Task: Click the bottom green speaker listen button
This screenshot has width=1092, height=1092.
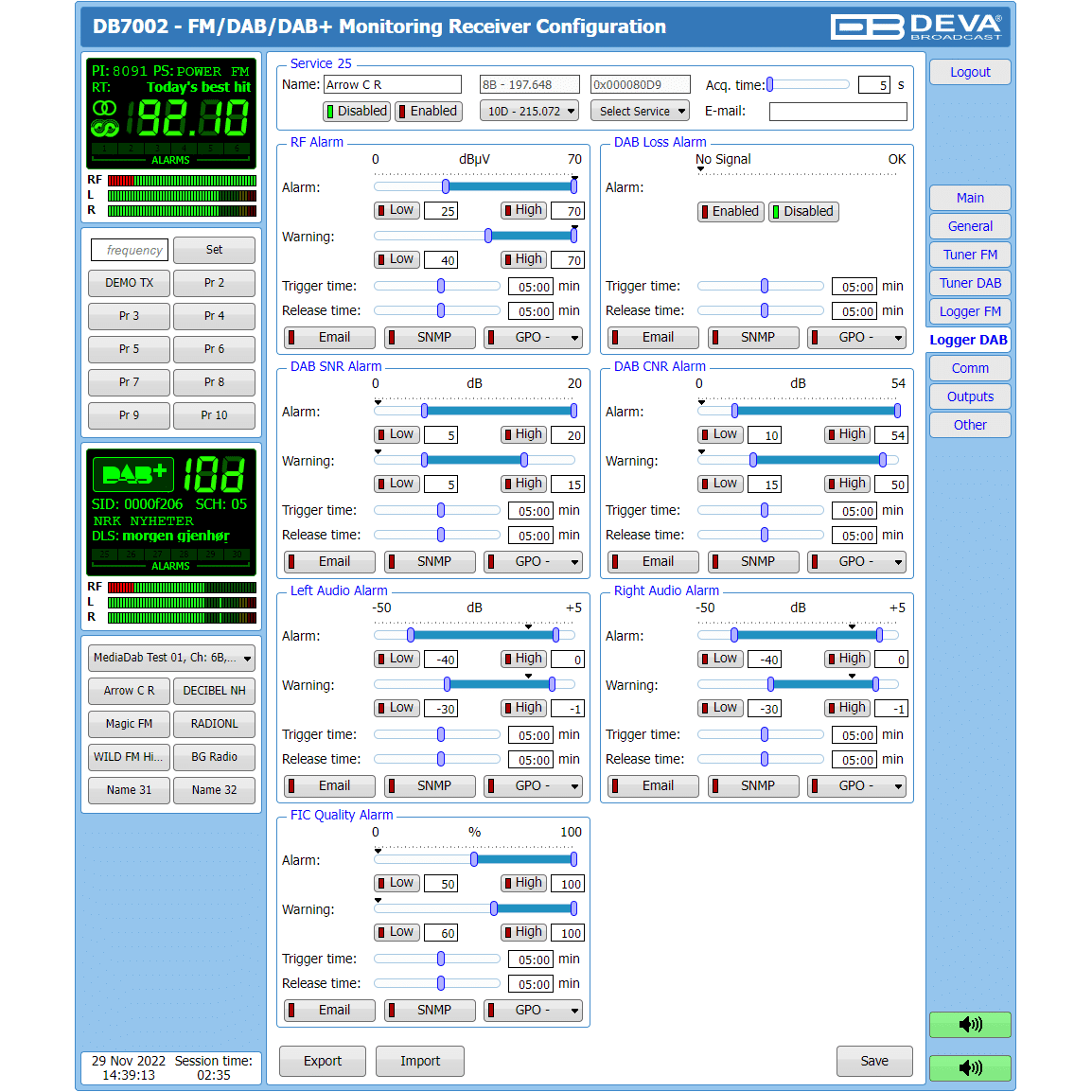Action: point(970,1068)
